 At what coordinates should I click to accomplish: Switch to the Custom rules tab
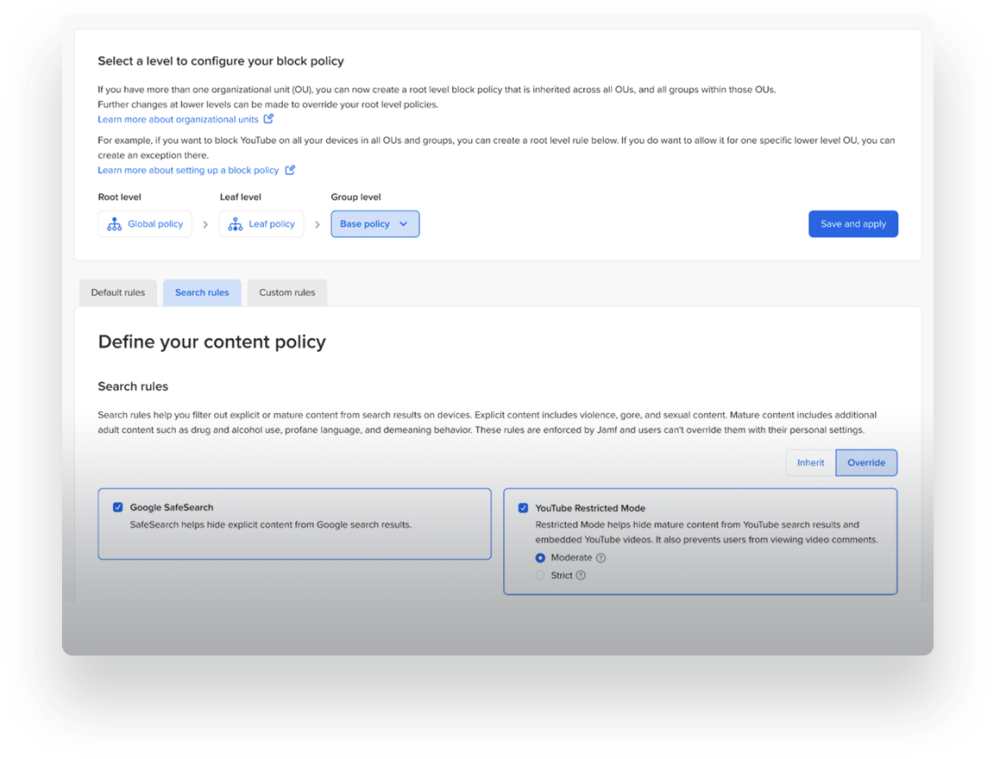click(x=287, y=293)
